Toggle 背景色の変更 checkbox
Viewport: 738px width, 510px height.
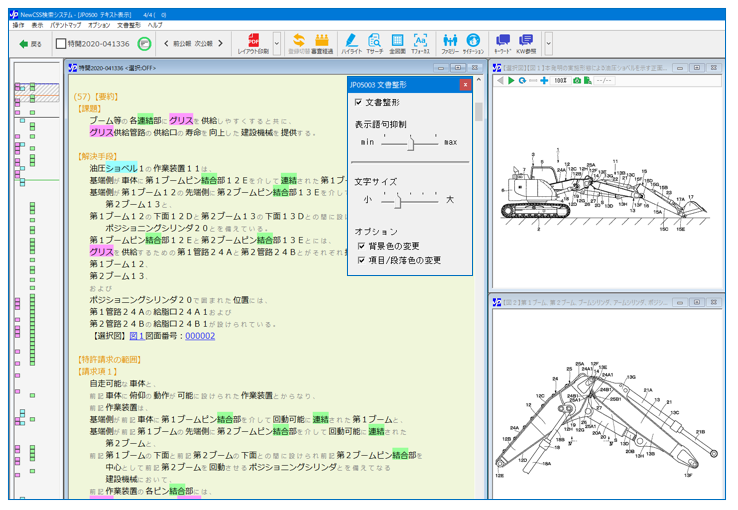coord(361,246)
